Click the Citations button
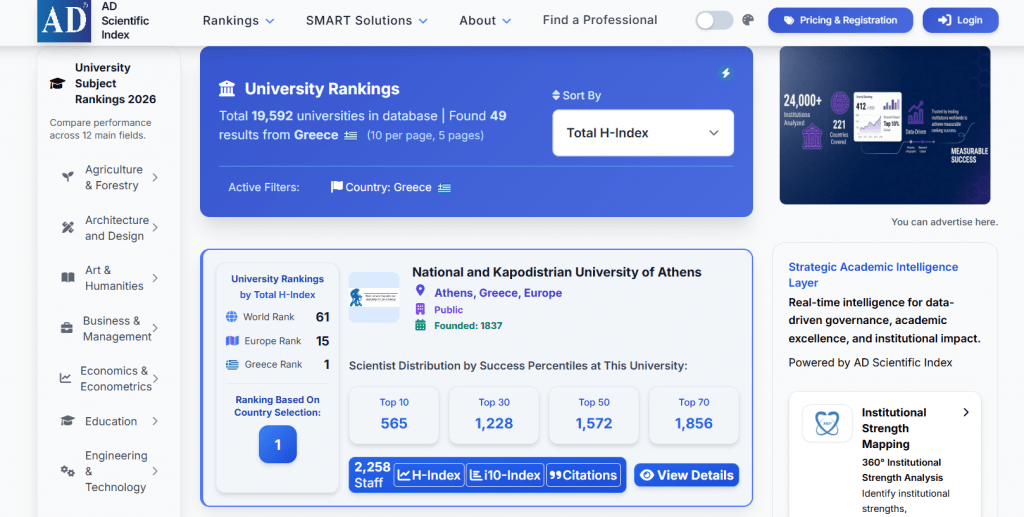Screen dimensions: 1024x517 583,475
